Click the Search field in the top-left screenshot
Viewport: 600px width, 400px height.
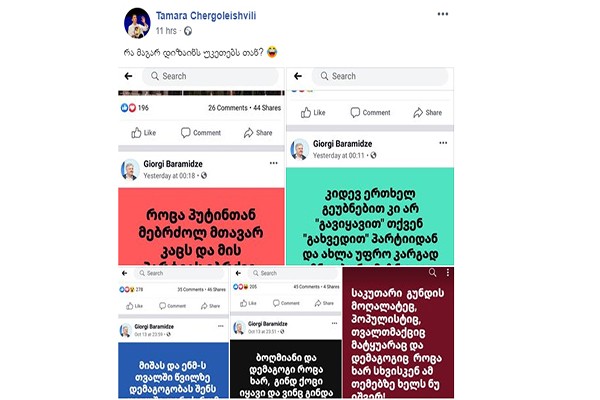[x=210, y=76]
